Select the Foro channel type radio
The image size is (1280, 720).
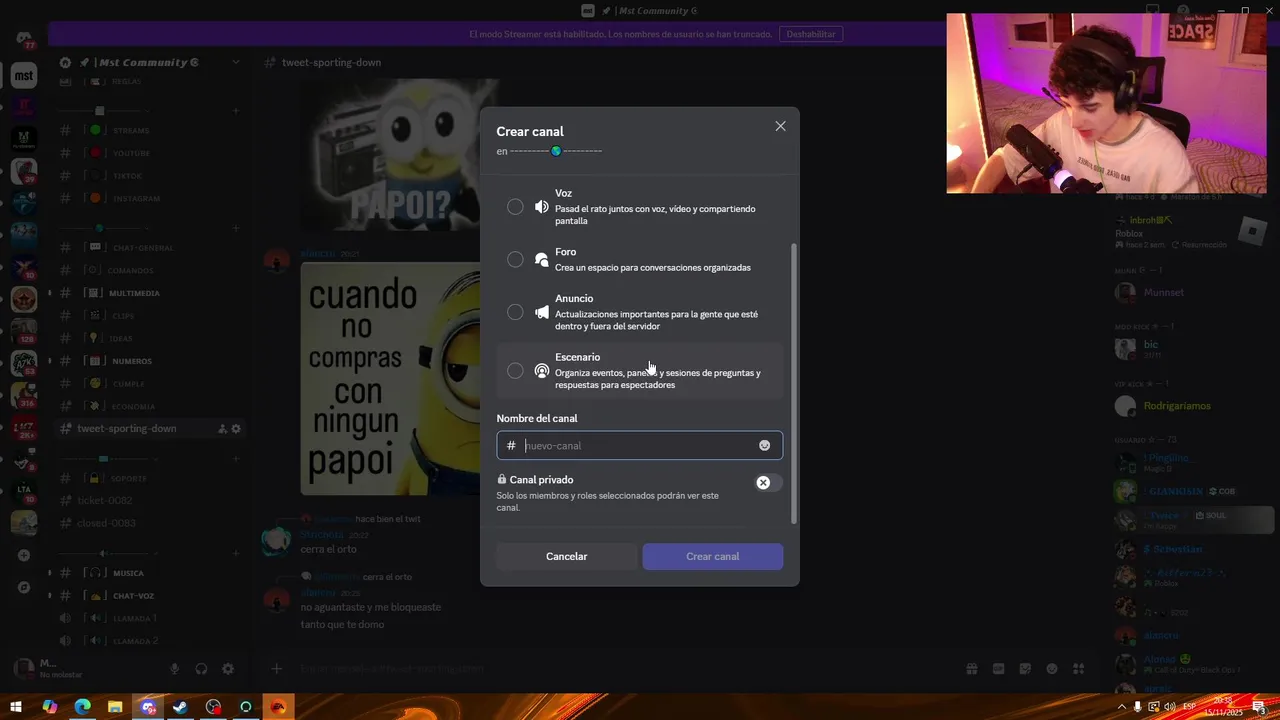pyautogui.click(x=515, y=260)
